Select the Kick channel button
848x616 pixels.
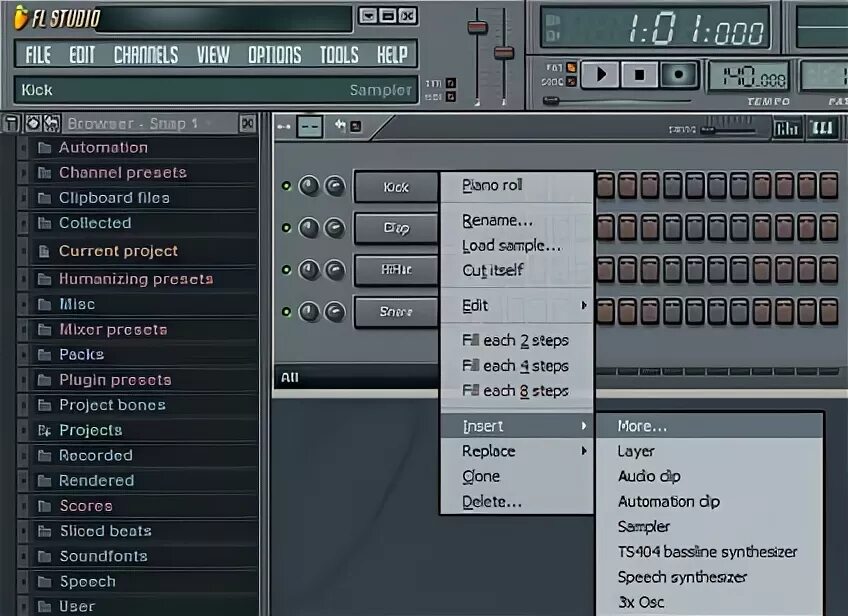[396, 187]
